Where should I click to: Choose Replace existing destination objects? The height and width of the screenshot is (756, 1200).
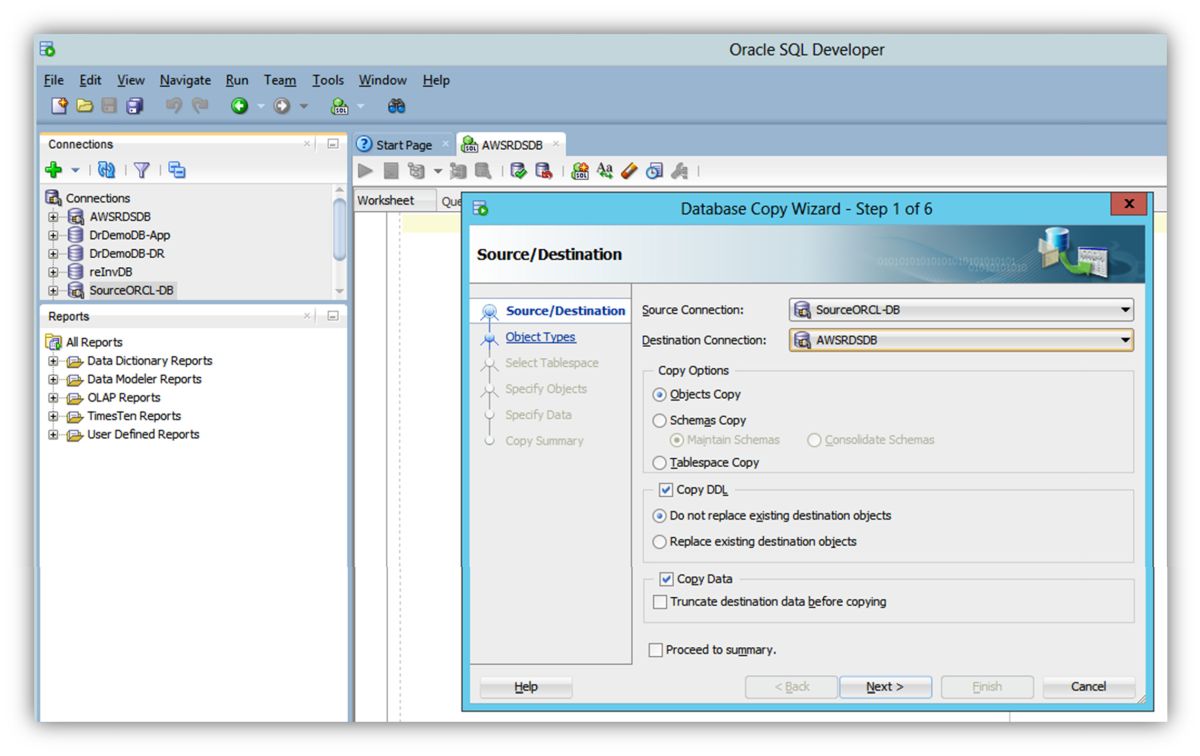[660, 542]
